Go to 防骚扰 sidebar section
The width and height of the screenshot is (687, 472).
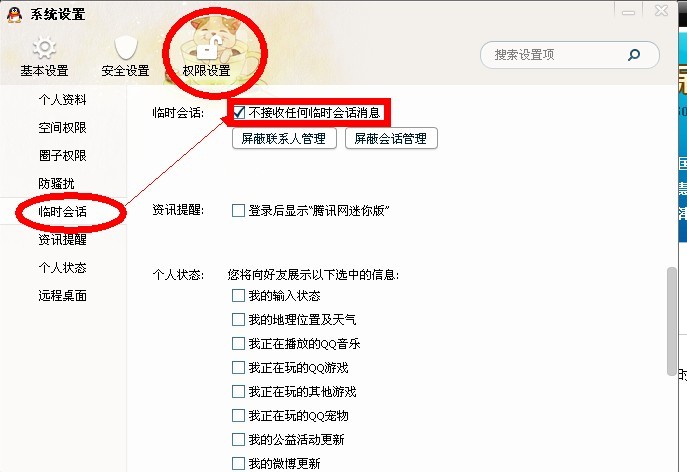click(57, 183)
